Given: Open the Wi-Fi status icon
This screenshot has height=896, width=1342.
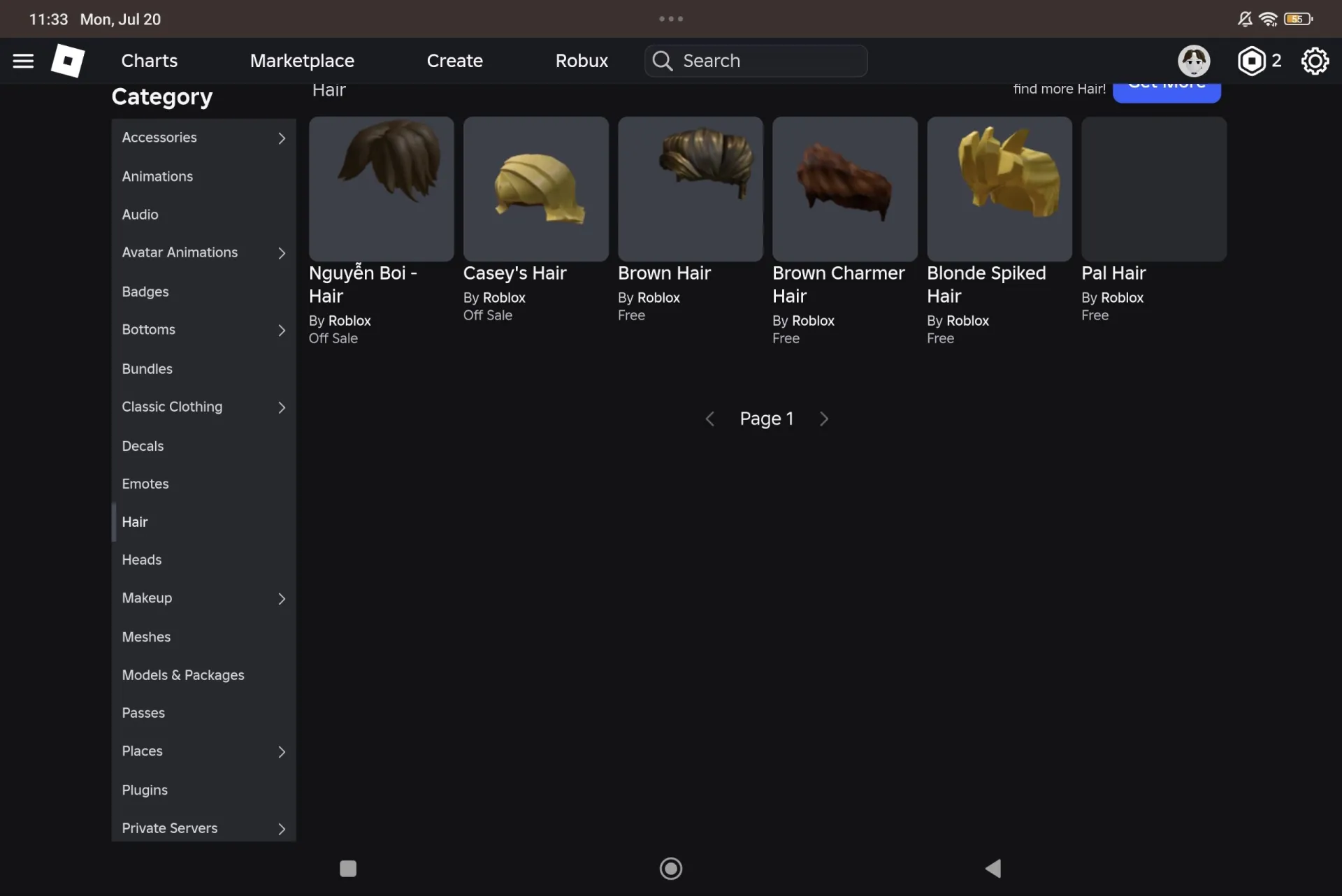Looking at the screenshot, I should pos(1268,19).
